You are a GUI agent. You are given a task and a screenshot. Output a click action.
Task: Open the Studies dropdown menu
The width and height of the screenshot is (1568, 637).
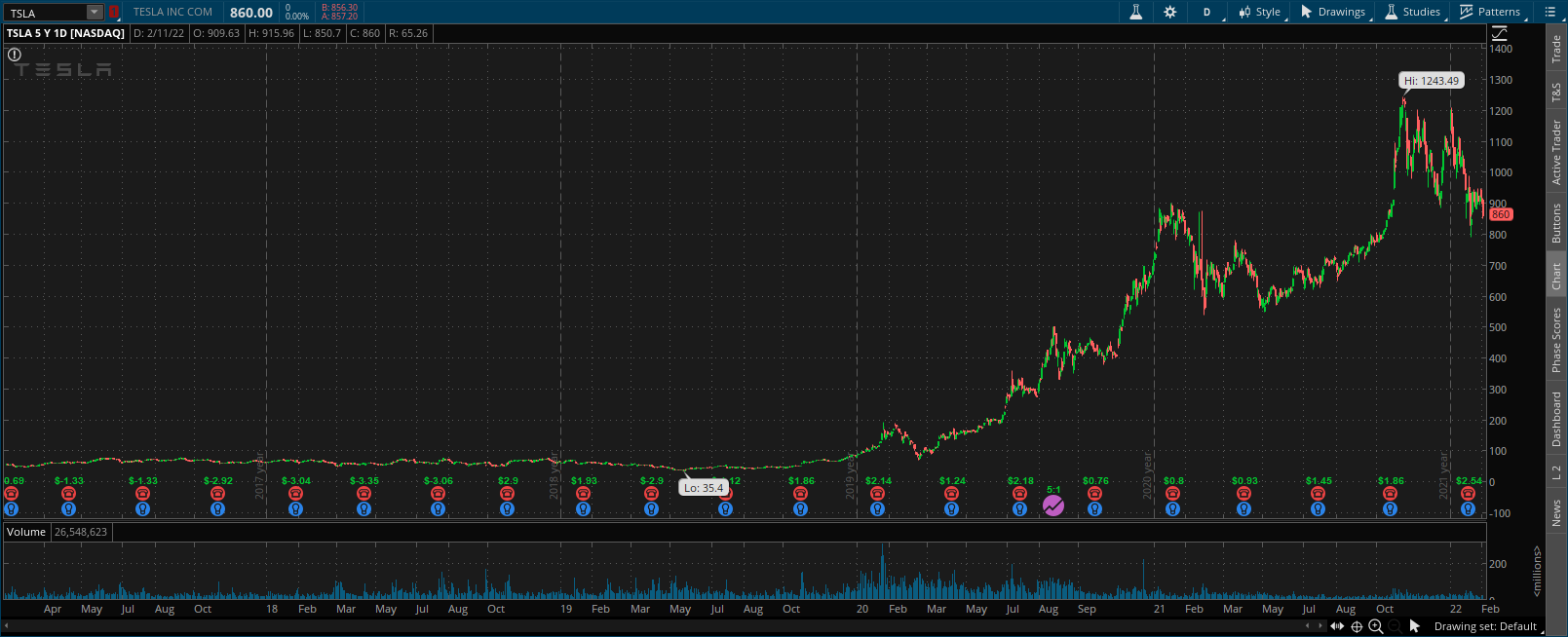1413,12
